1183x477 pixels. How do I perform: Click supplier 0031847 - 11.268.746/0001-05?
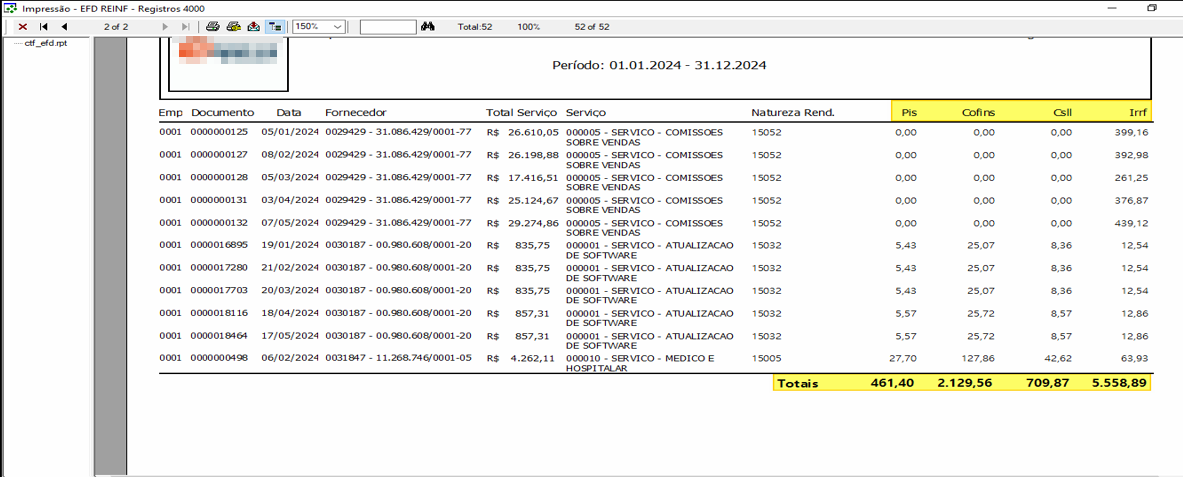click(x=398, y=358)
